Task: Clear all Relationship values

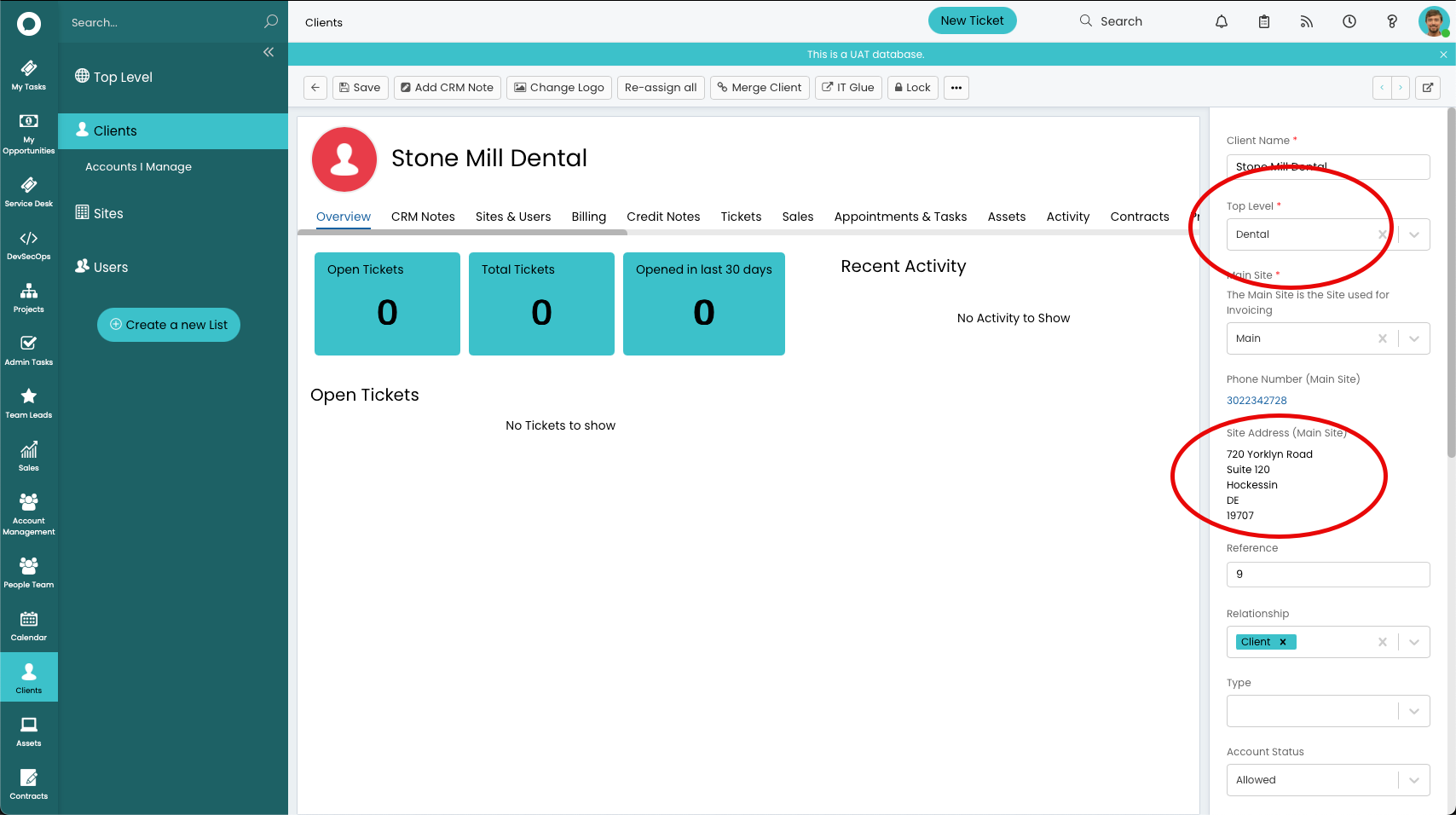Action: point(1383,642)
